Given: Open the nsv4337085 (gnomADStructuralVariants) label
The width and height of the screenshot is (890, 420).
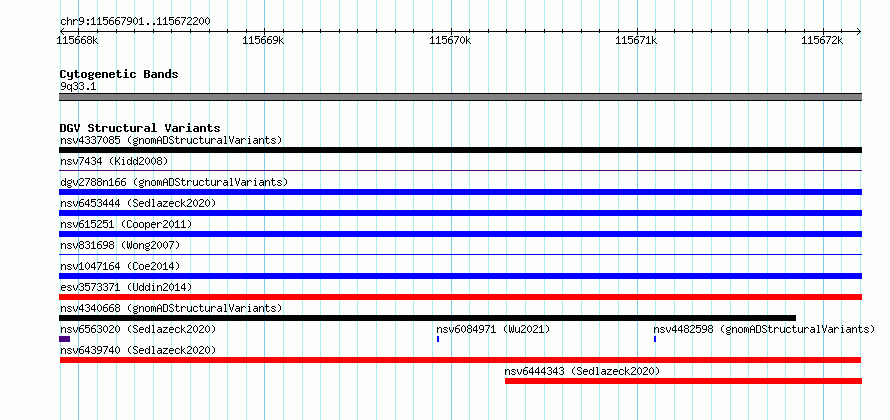Looking at the screenshot, I should [171, 140].
